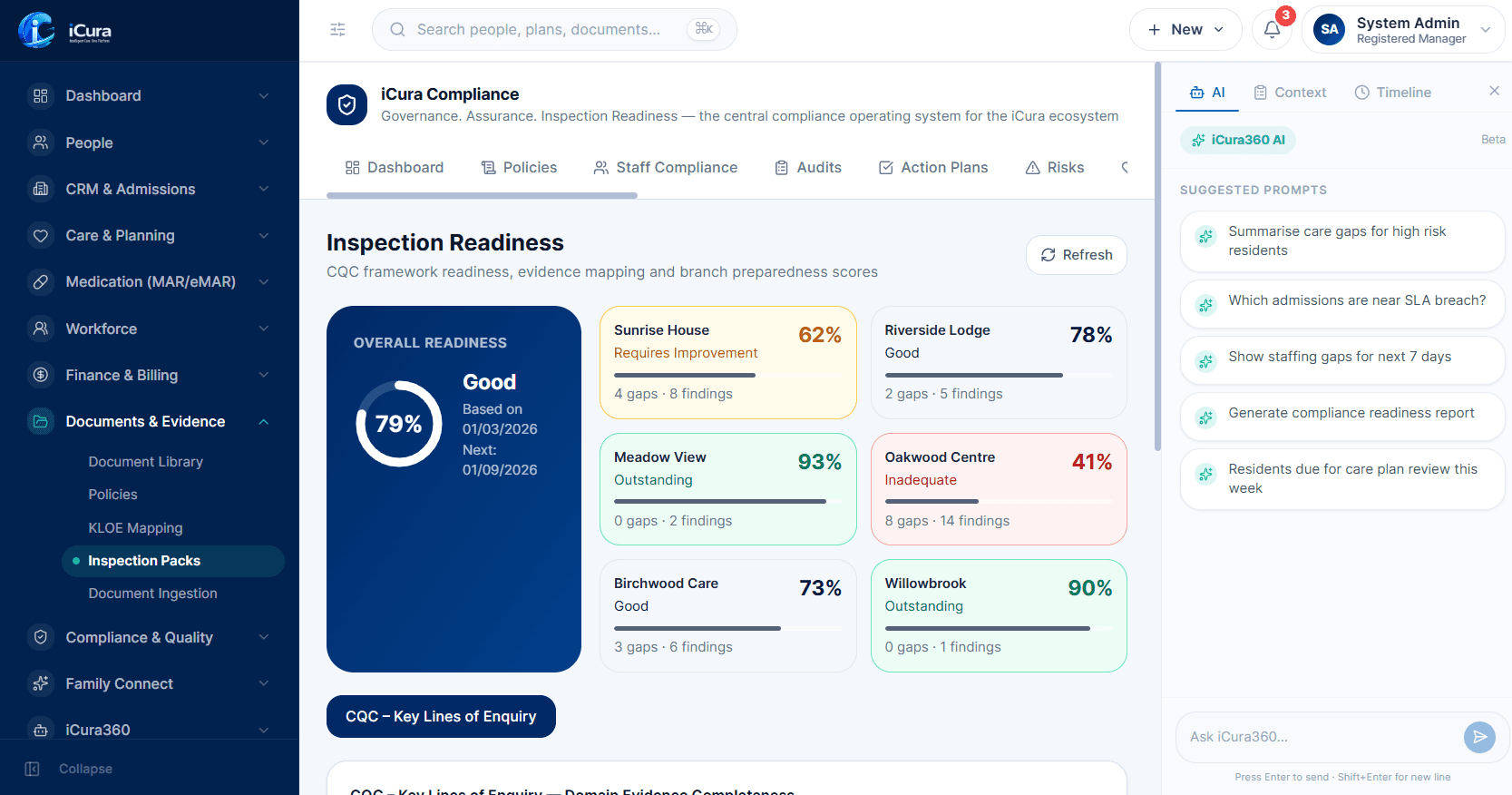The image size is (1512, 795).
Task: Expand the Dashboard sidebar menu chevron
Action: [264, 96]
